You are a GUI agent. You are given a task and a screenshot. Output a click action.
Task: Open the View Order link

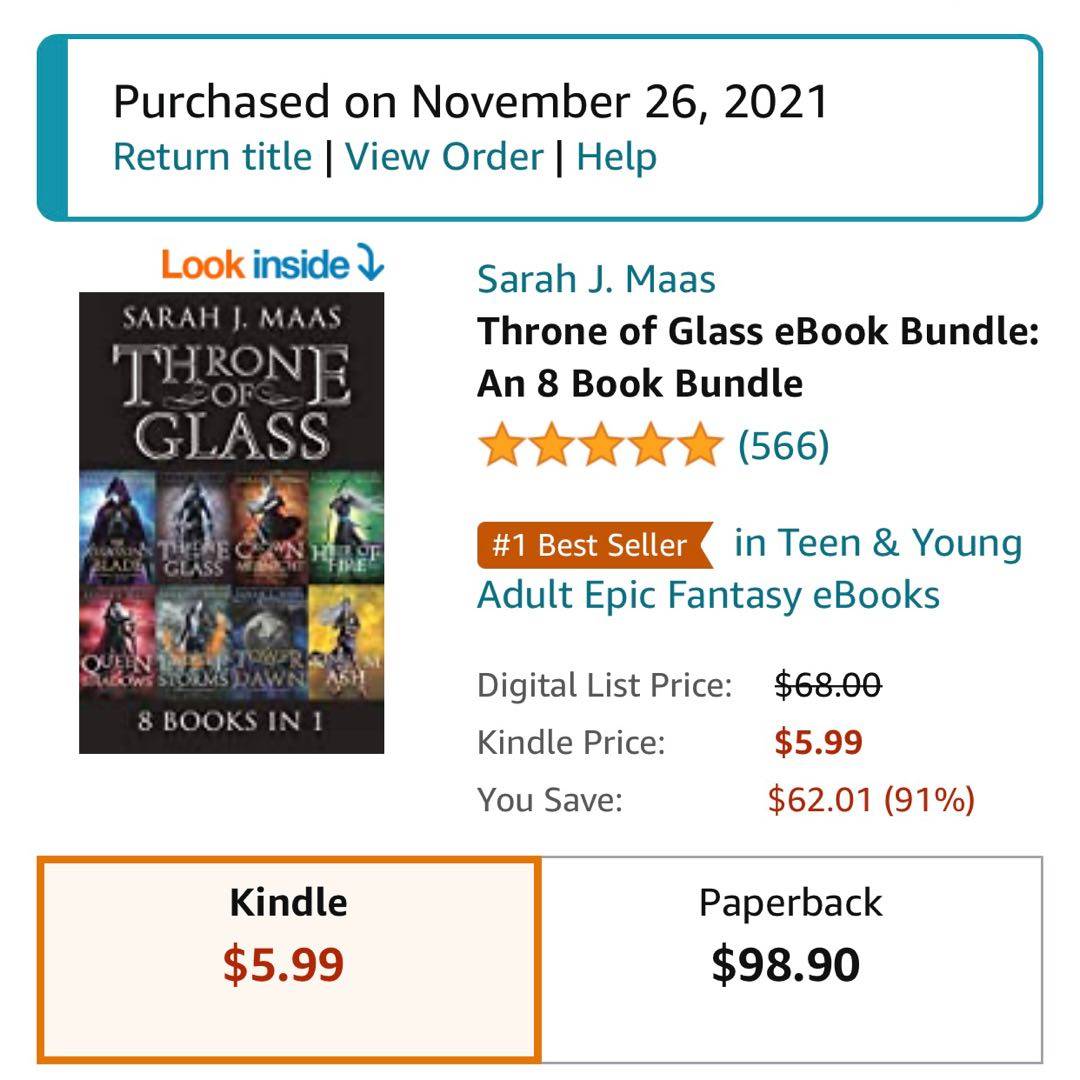[x=444, y=157]
